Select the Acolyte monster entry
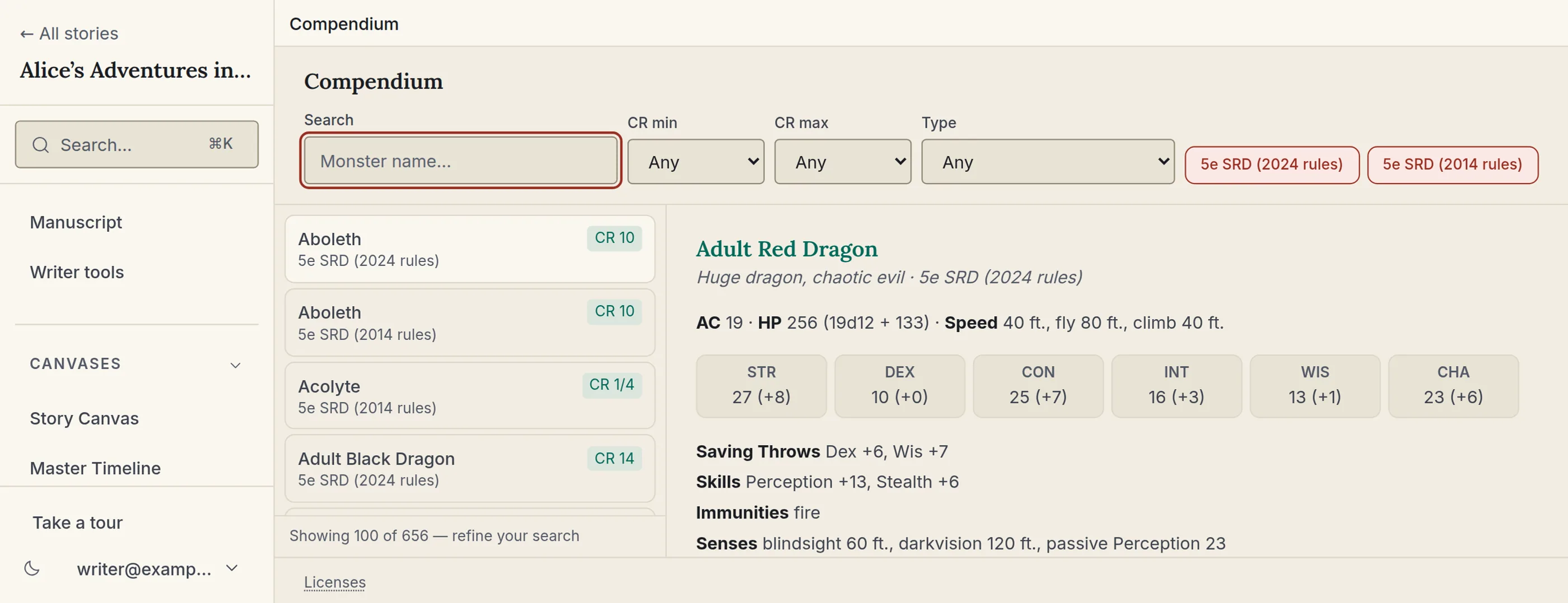The height and width of the screenshot is (603, 1568). click(x=470, y=395)
